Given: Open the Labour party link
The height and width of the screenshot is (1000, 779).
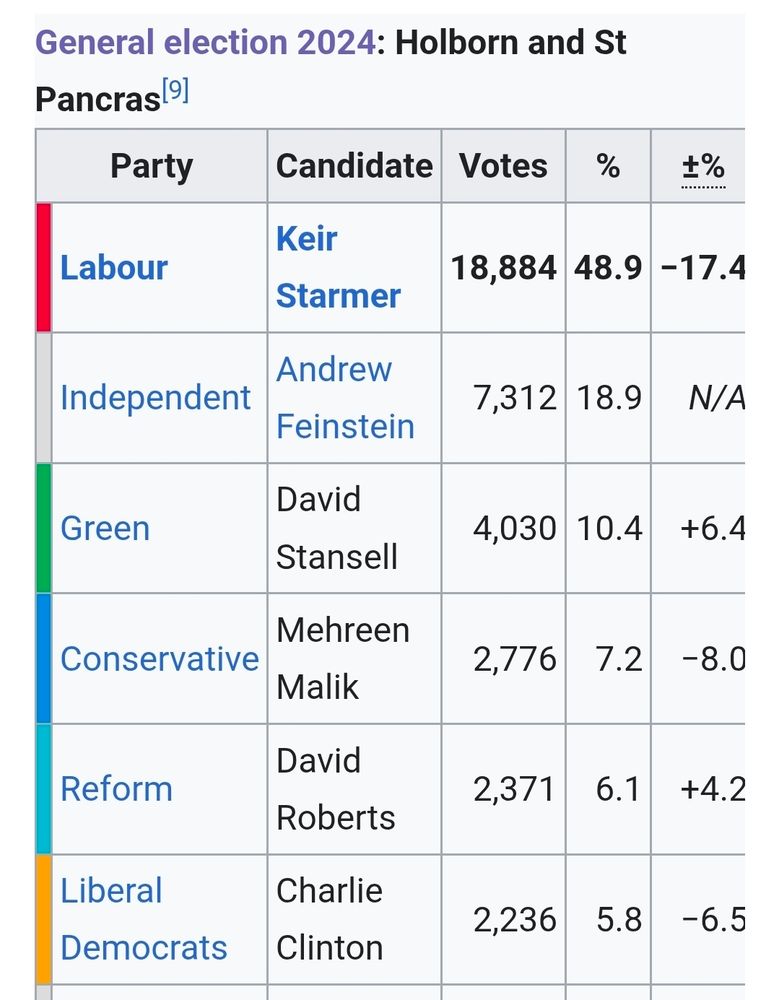Looking at the screenshot, I should tap(113, 268).
